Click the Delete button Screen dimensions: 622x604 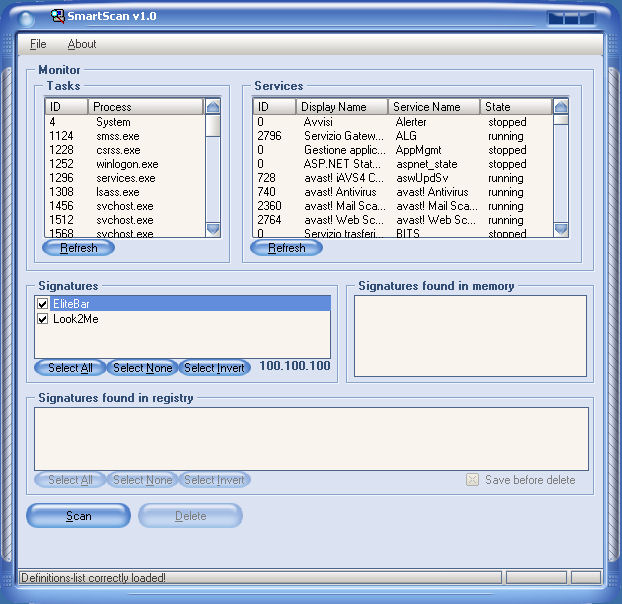coord(190,516)
